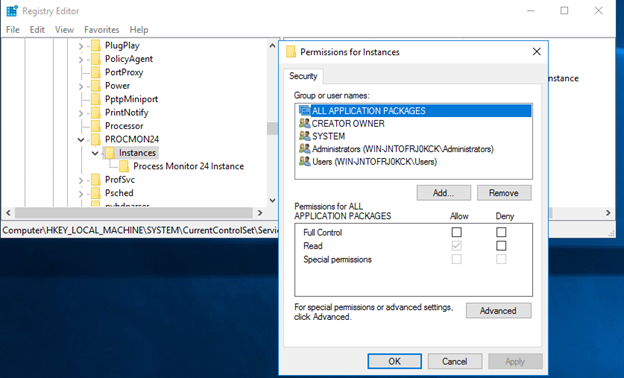Image resolution: width=624 pixels, height=378 pixels.
Task: Close the Permissions for Instances dialog
Action: point(536,52)
